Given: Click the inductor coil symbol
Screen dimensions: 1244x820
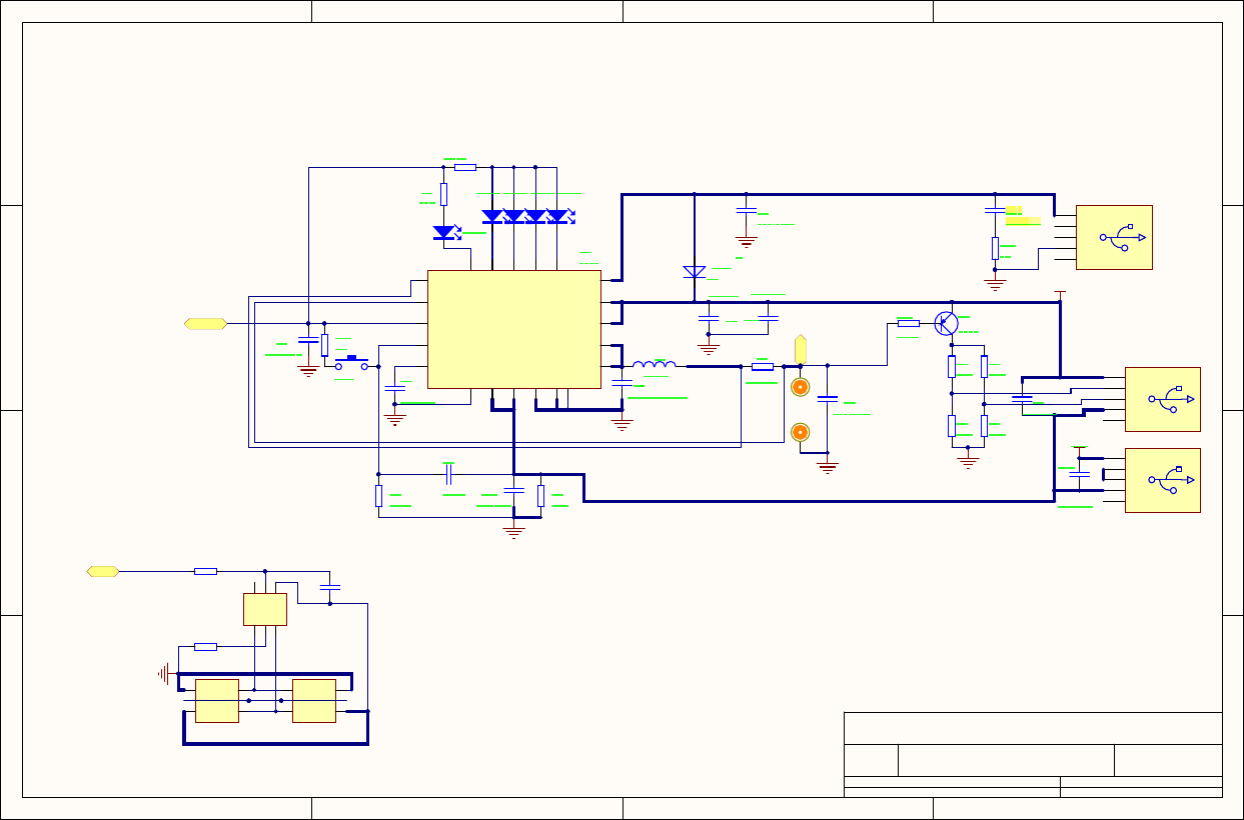Looking at the screenshot, I should click(654, 365).
